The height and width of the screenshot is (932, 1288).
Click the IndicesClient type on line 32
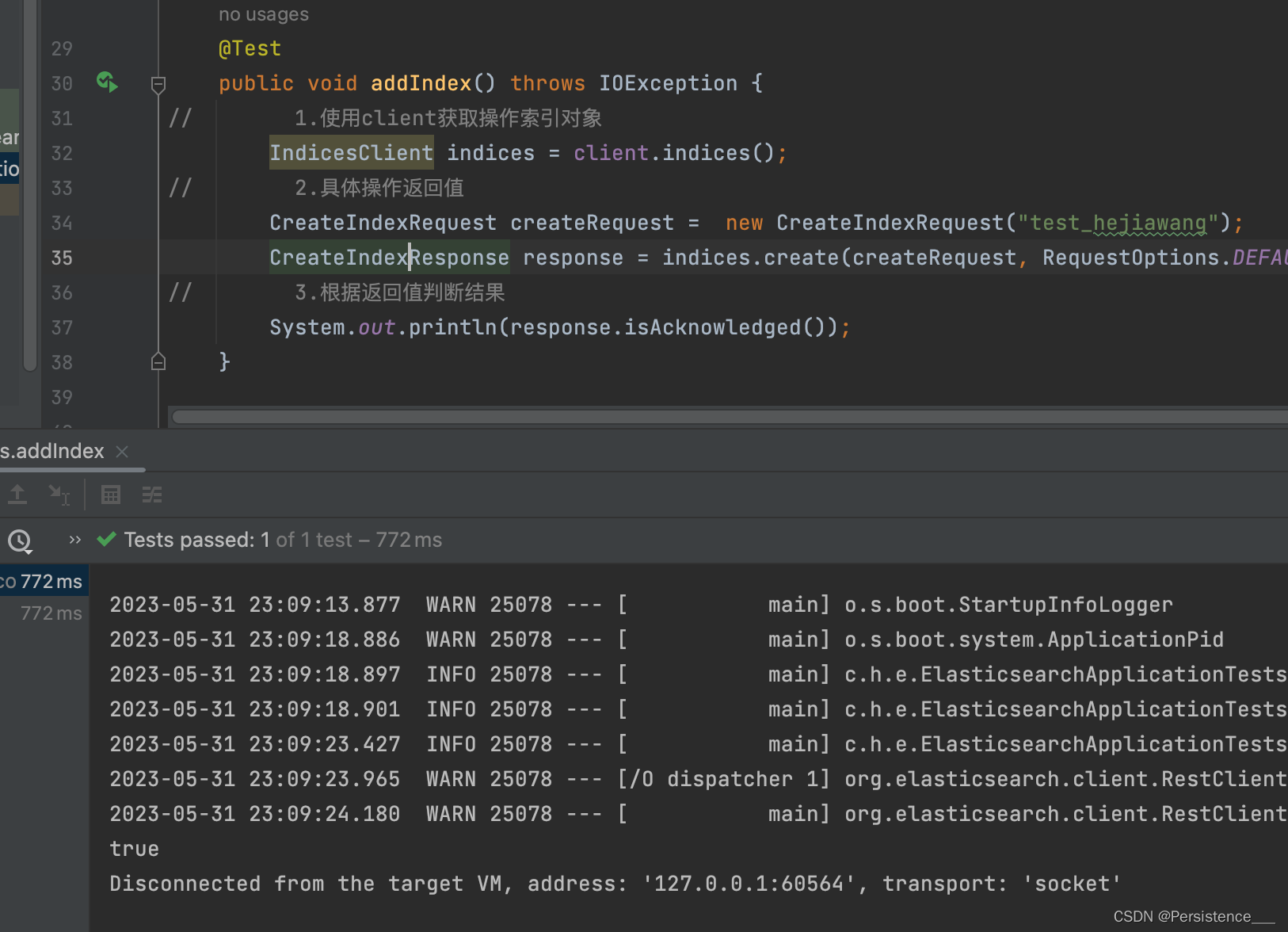(x=351, y=153)
